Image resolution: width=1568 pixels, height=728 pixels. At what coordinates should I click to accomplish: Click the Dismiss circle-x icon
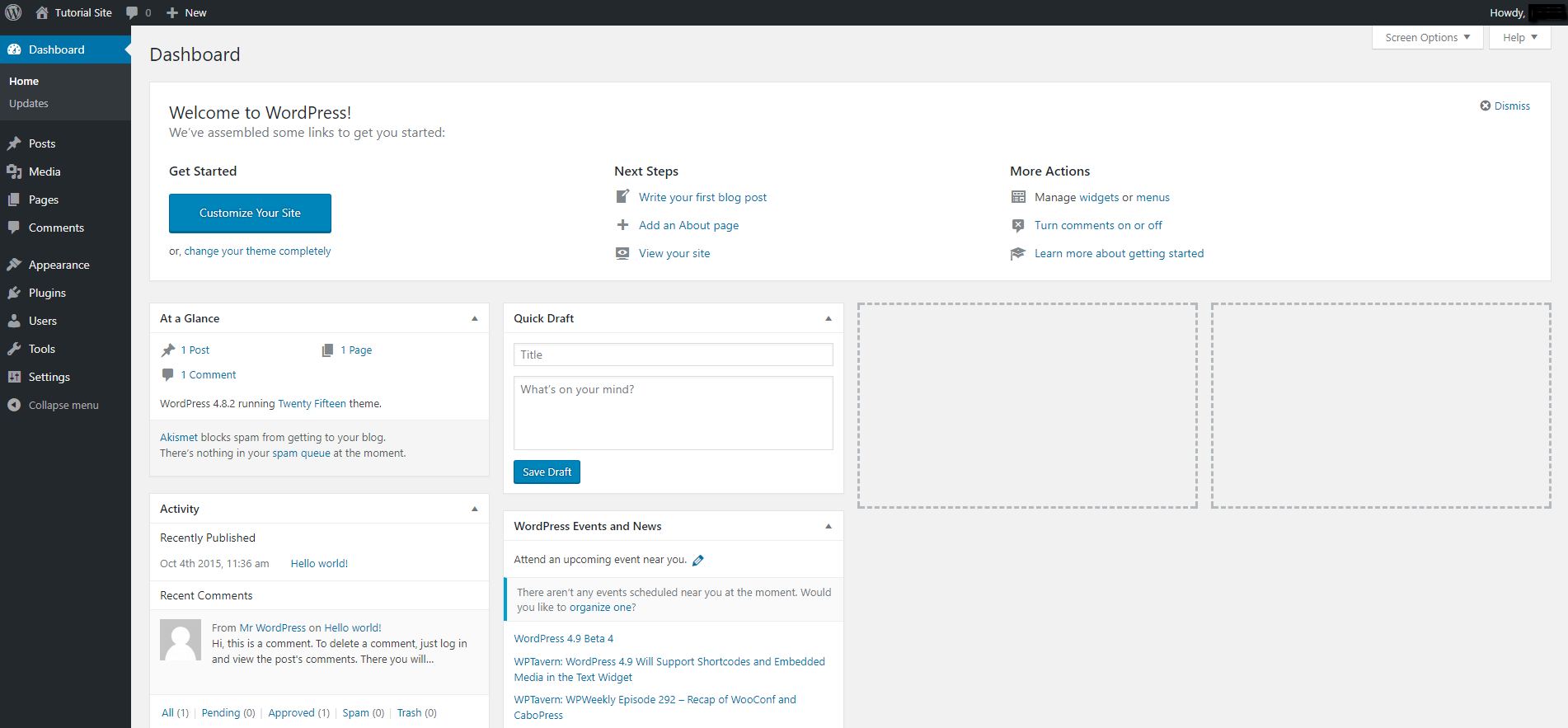pos(1486,106)
